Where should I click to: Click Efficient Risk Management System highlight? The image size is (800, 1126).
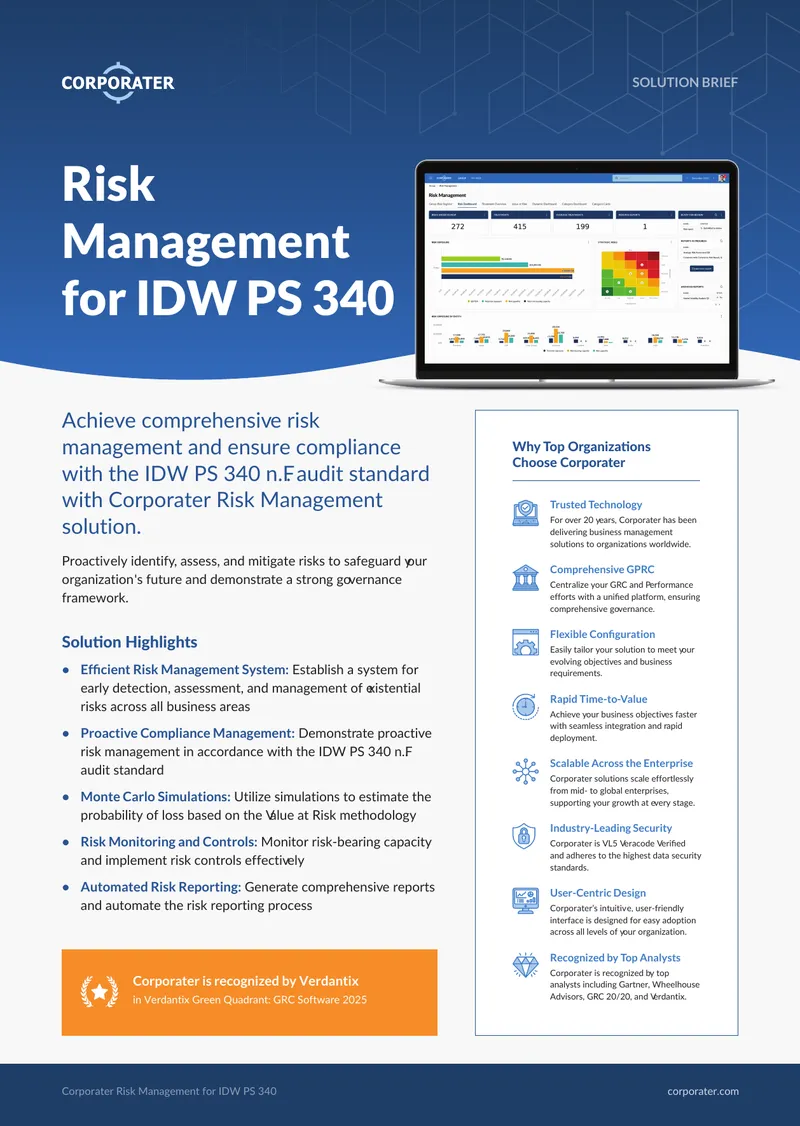tap(250, 688)
